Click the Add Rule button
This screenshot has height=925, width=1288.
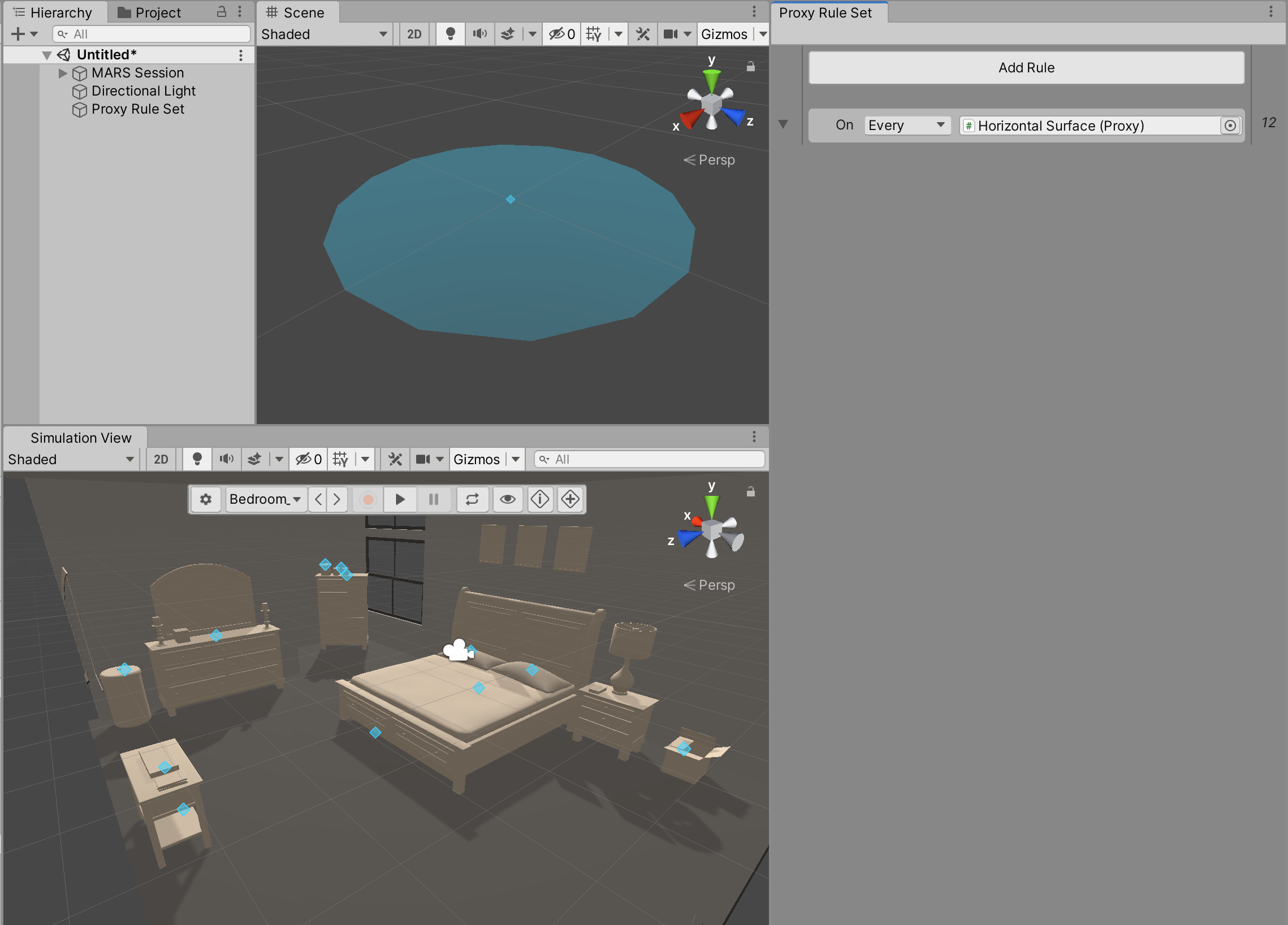point(1026,68)
